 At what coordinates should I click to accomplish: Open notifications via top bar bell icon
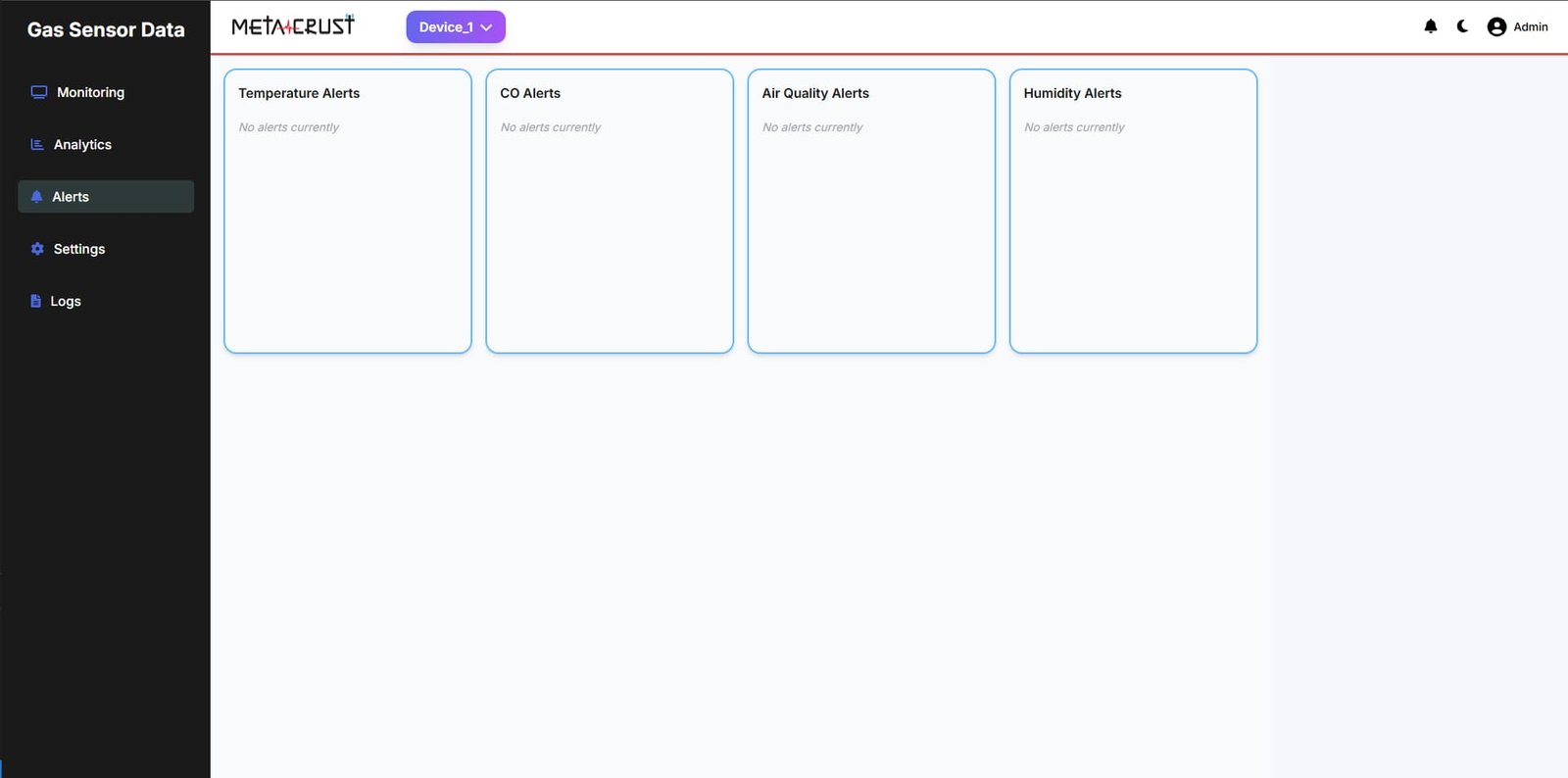[1431, 26]
